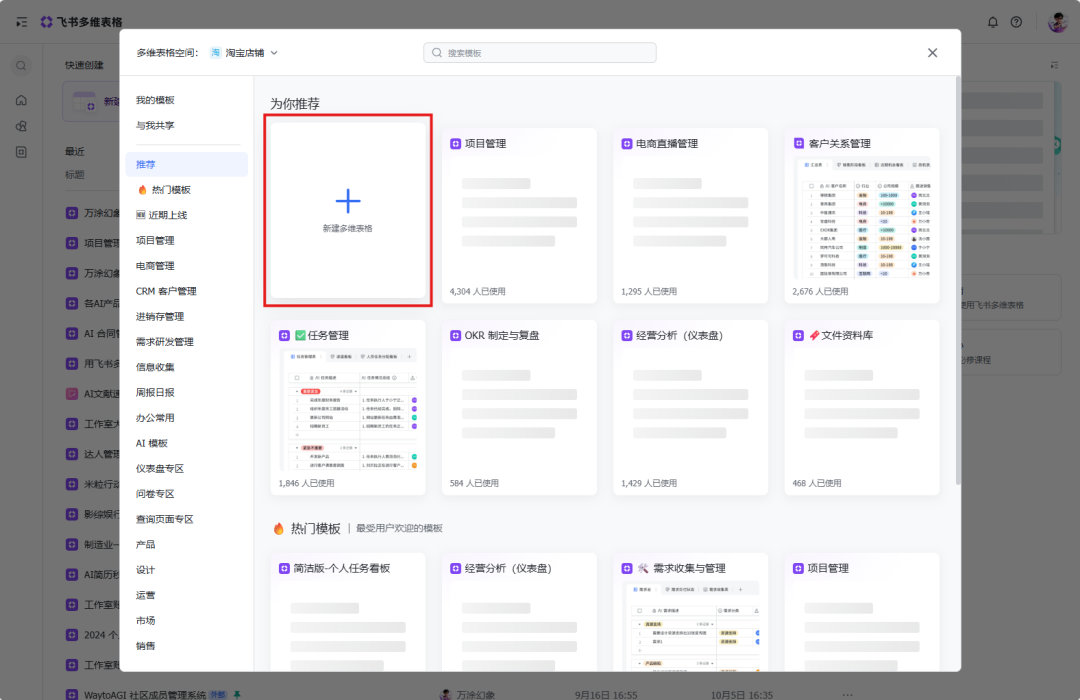Choose CRM 客户管理 category
The image size is (1080, 700).
(x=166, y=291)
